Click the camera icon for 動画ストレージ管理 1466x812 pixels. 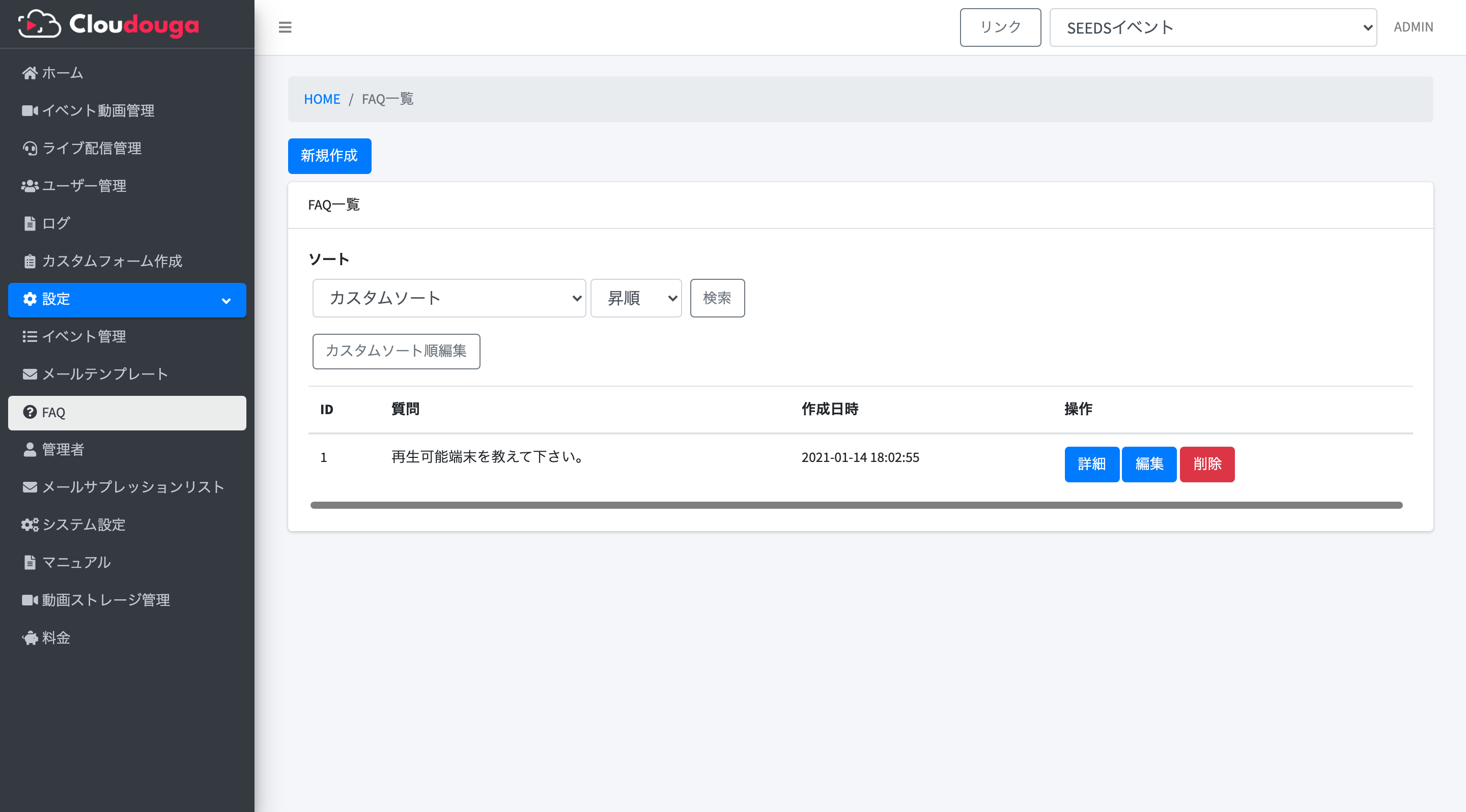click(30, 600)
